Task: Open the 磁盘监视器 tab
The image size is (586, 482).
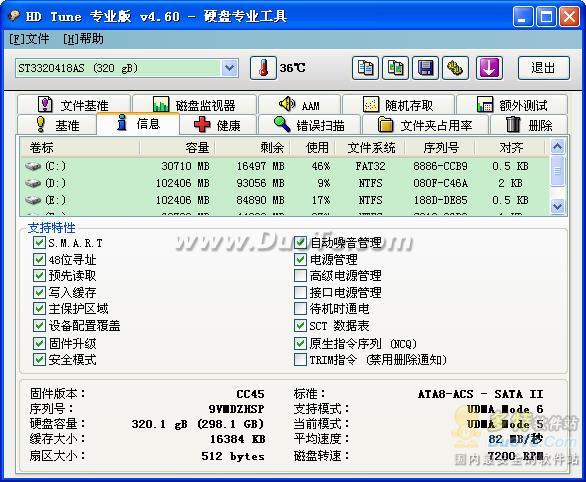Action: tap(194, 105)
